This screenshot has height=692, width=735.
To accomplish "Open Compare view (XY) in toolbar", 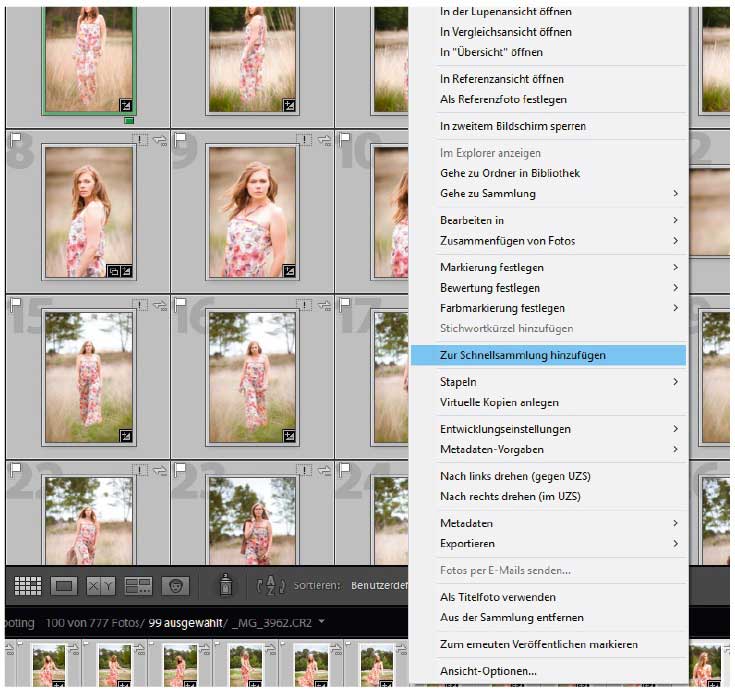I will tap(100, 586).
